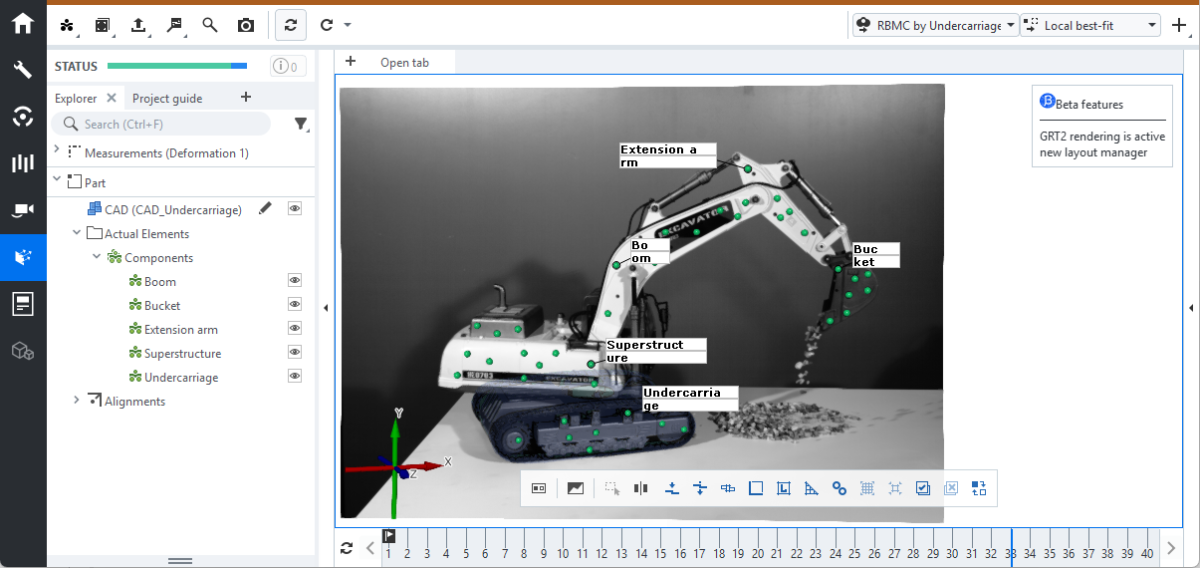Image resolution: width=1200 pixels, height=568 pixels.
Task: Click in the Explorer search field
Action: [165, 124]
